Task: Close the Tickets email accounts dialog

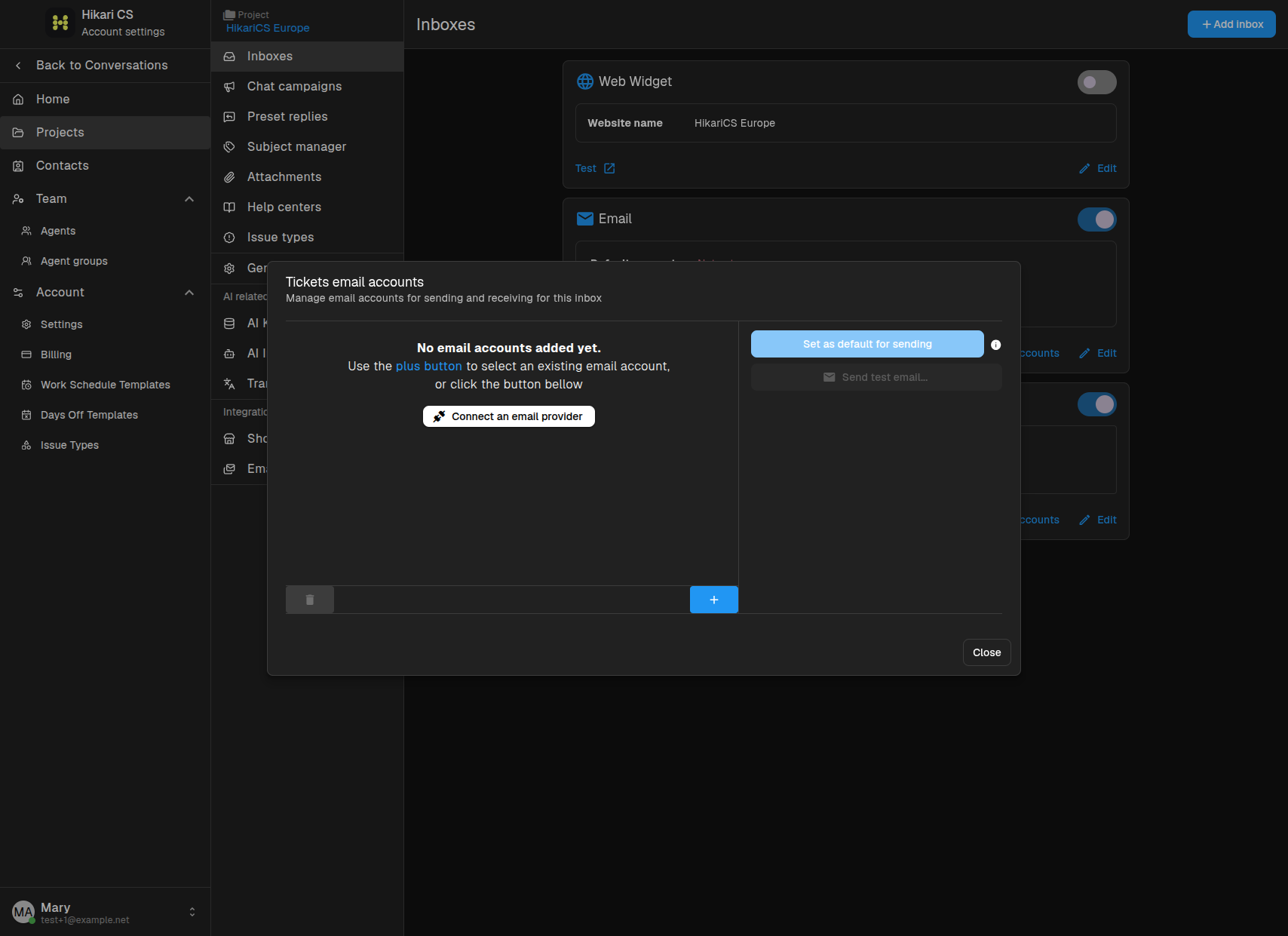Action: 986,652
